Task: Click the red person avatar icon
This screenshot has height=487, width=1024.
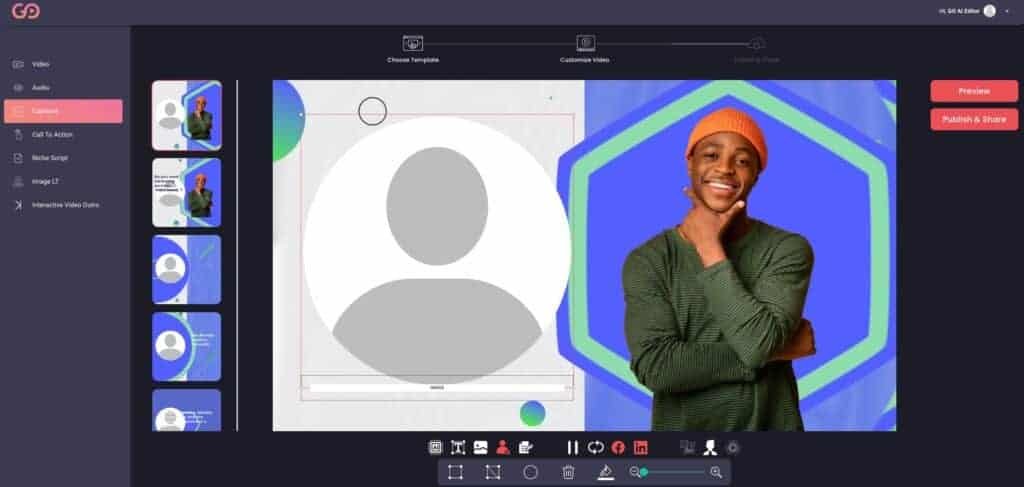Action: pyautogui.click(x=503, y=448)
